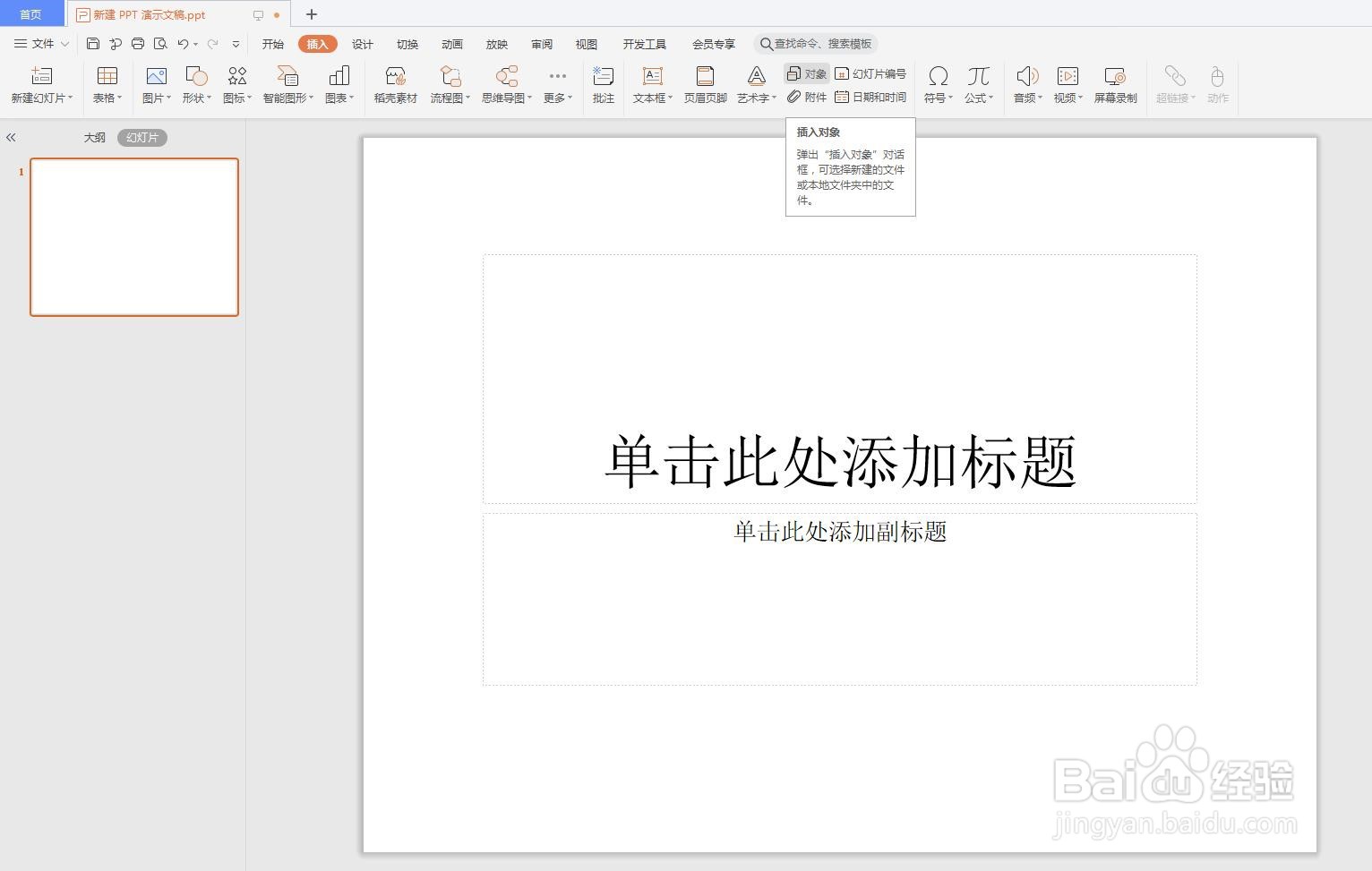Open the Member Exclusive (会员专享) tab

pyautogui.click(x=714, y=44)
